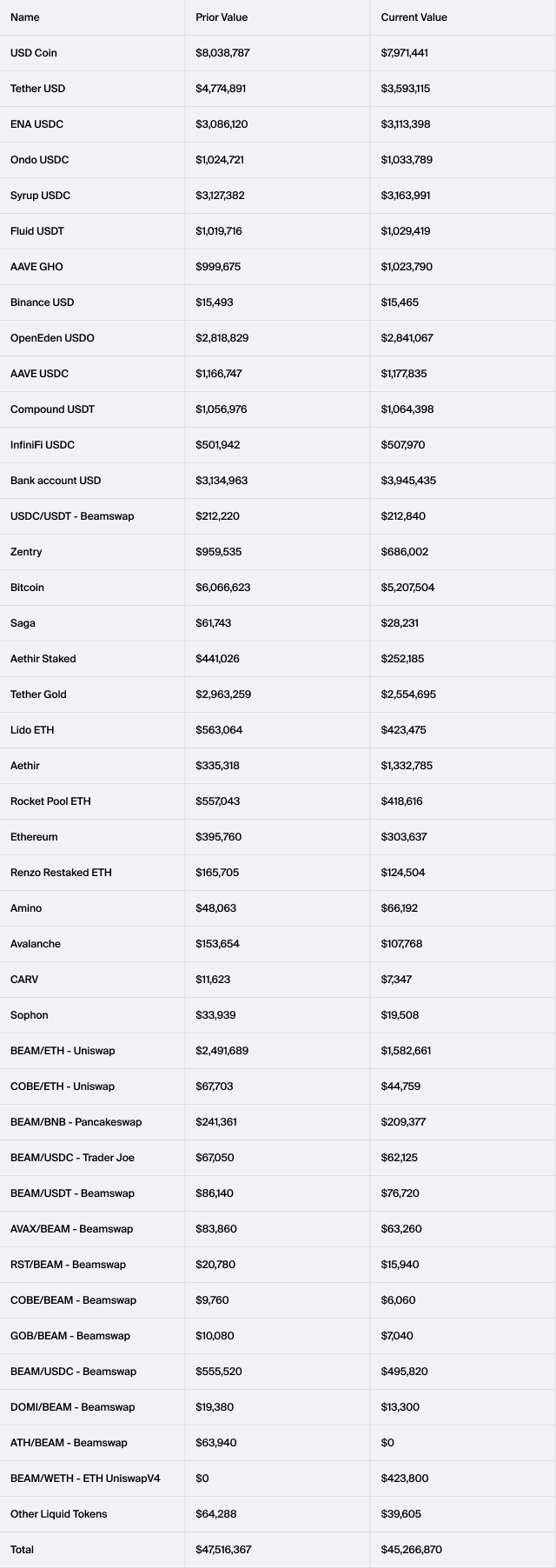Select the OpenEden USDO row name
556x1568 pixels.
[52, 338]
